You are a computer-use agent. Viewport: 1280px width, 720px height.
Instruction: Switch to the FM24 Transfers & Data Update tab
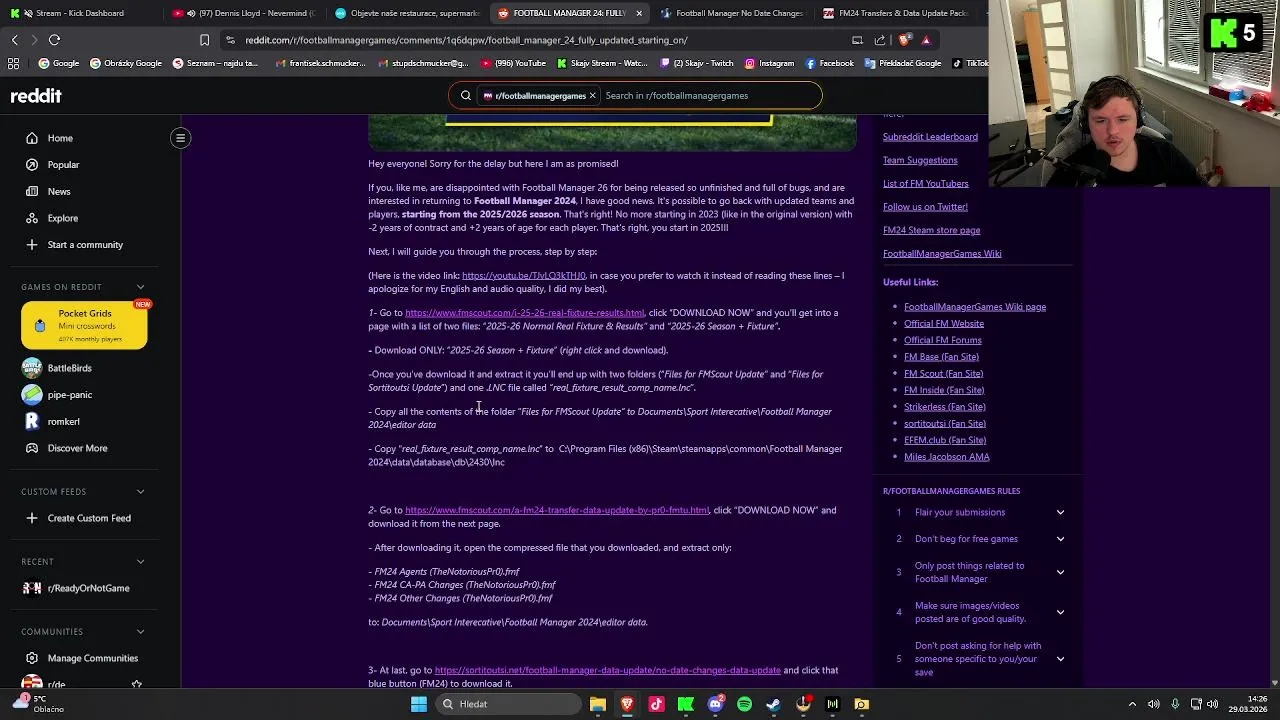(897, 13)
